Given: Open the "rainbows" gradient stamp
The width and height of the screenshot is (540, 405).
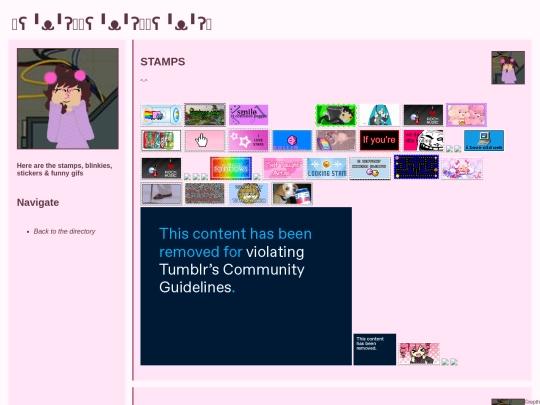Looking at the screenshot, I should [231, 168].
